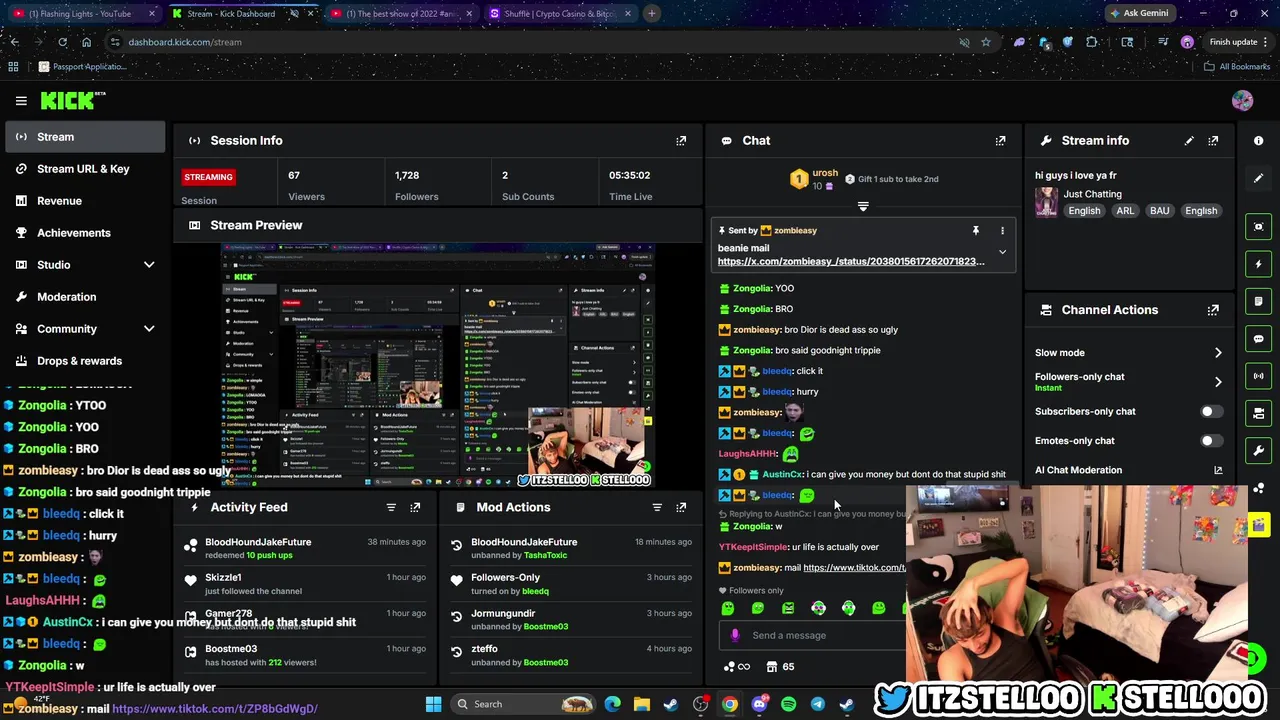This screenshot has height=720, width=1280.
Task: Open the Passport Application bookmark
Action: click(82, 67)
